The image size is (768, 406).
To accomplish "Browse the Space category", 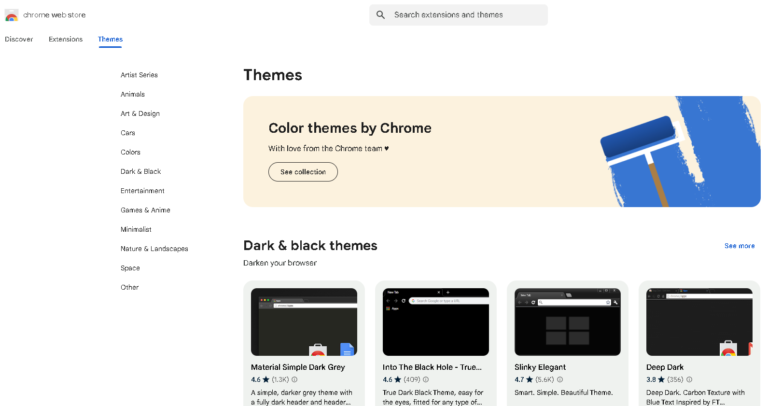I will click(130, 268).
